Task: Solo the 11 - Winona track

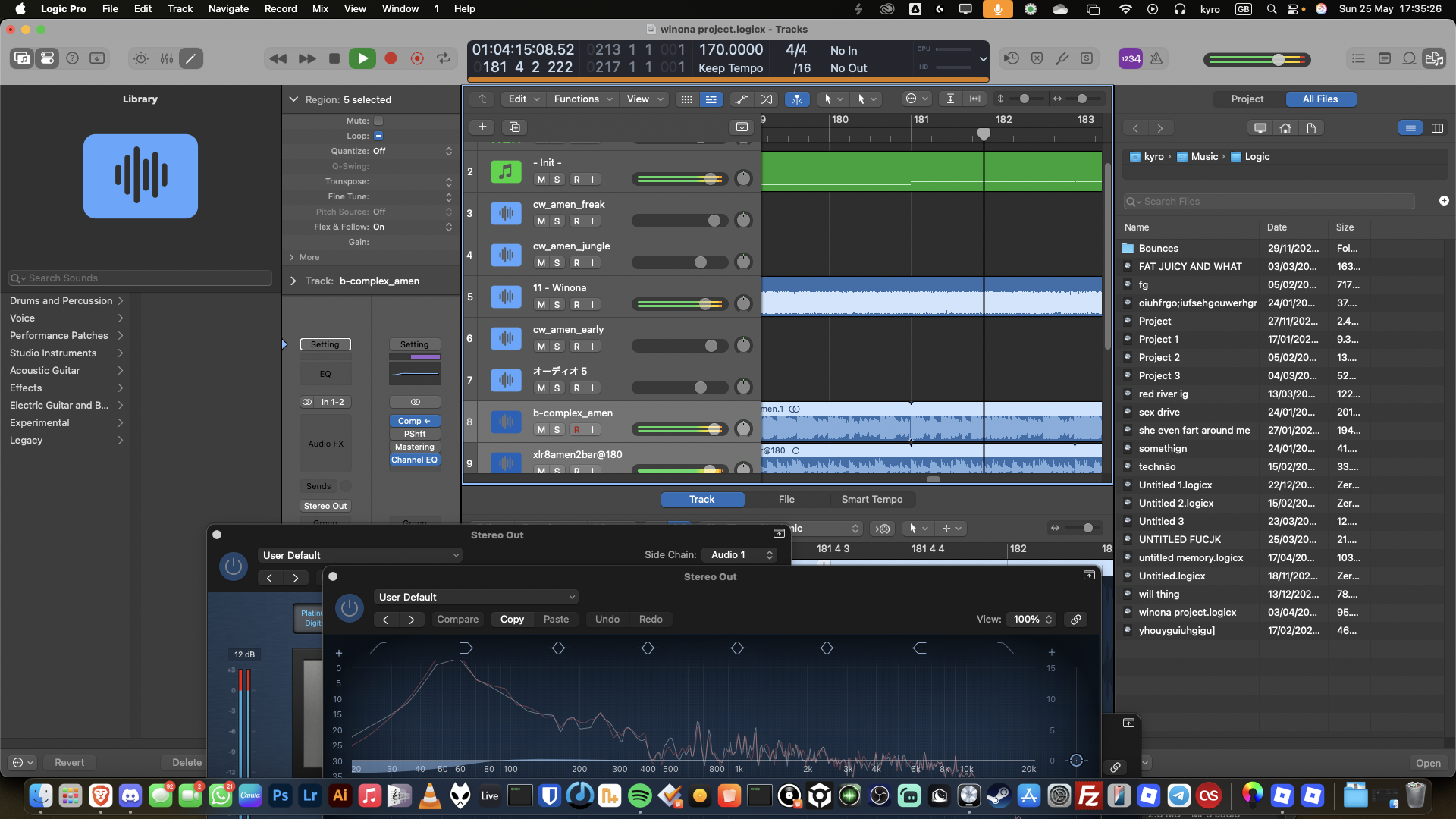Action: [557, 305]
